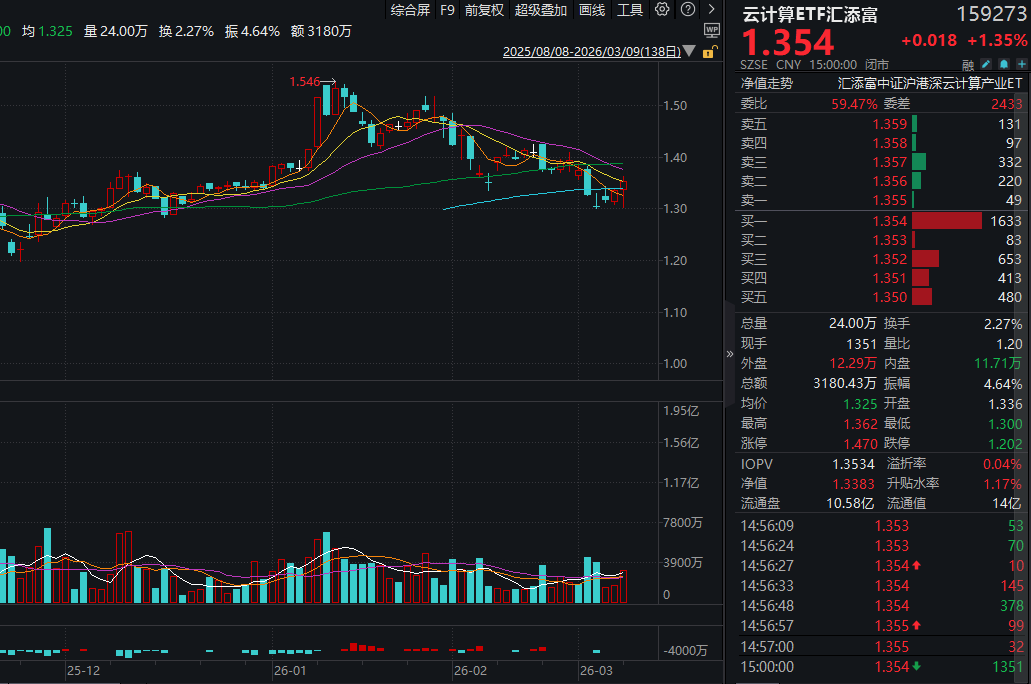This screenshot has width=1031, height=684.
Task: Click the 融 margin trading icon
Action: click(x=968, y=62)
